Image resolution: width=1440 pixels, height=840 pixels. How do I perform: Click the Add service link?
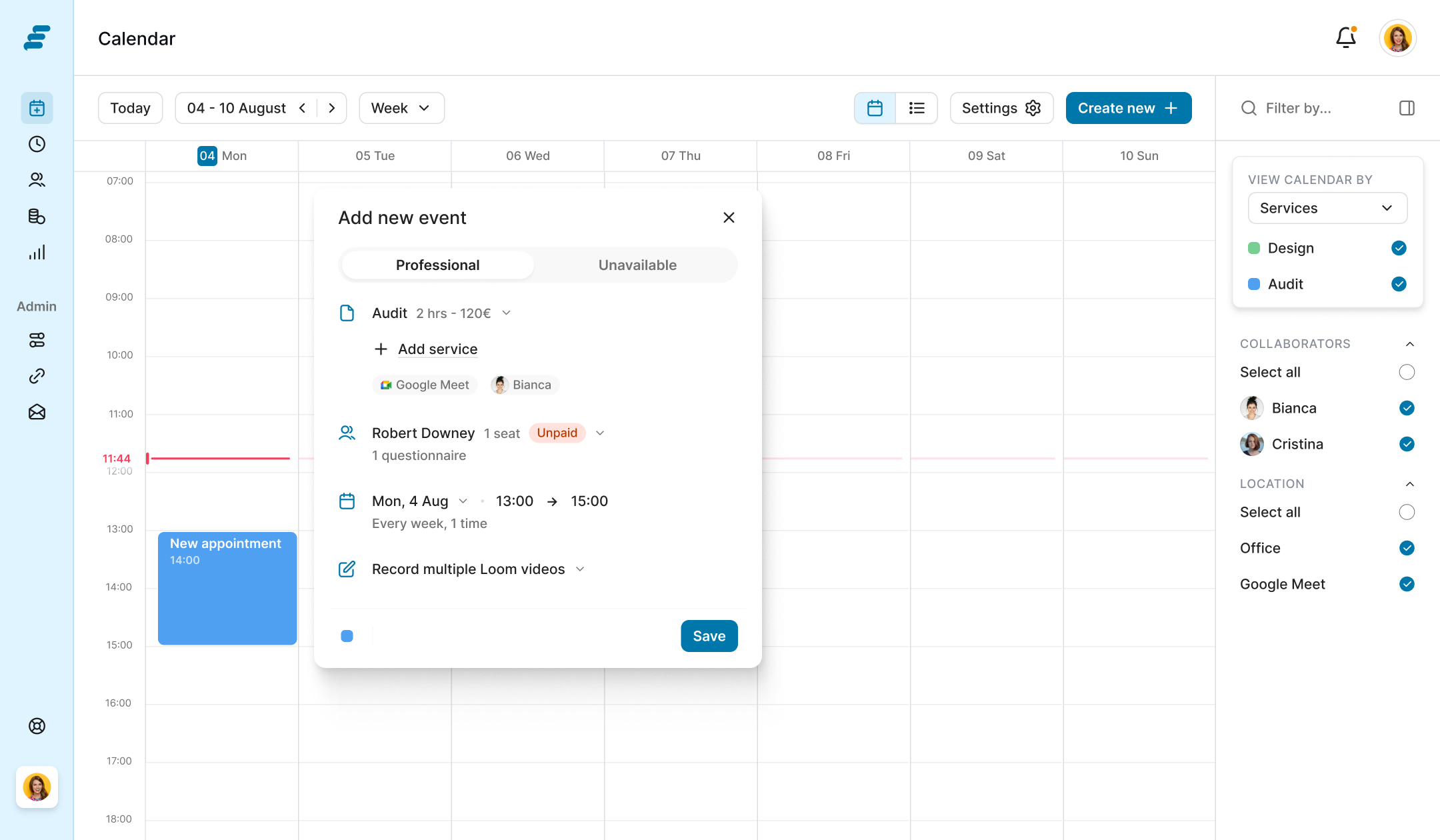pos(437,349)
